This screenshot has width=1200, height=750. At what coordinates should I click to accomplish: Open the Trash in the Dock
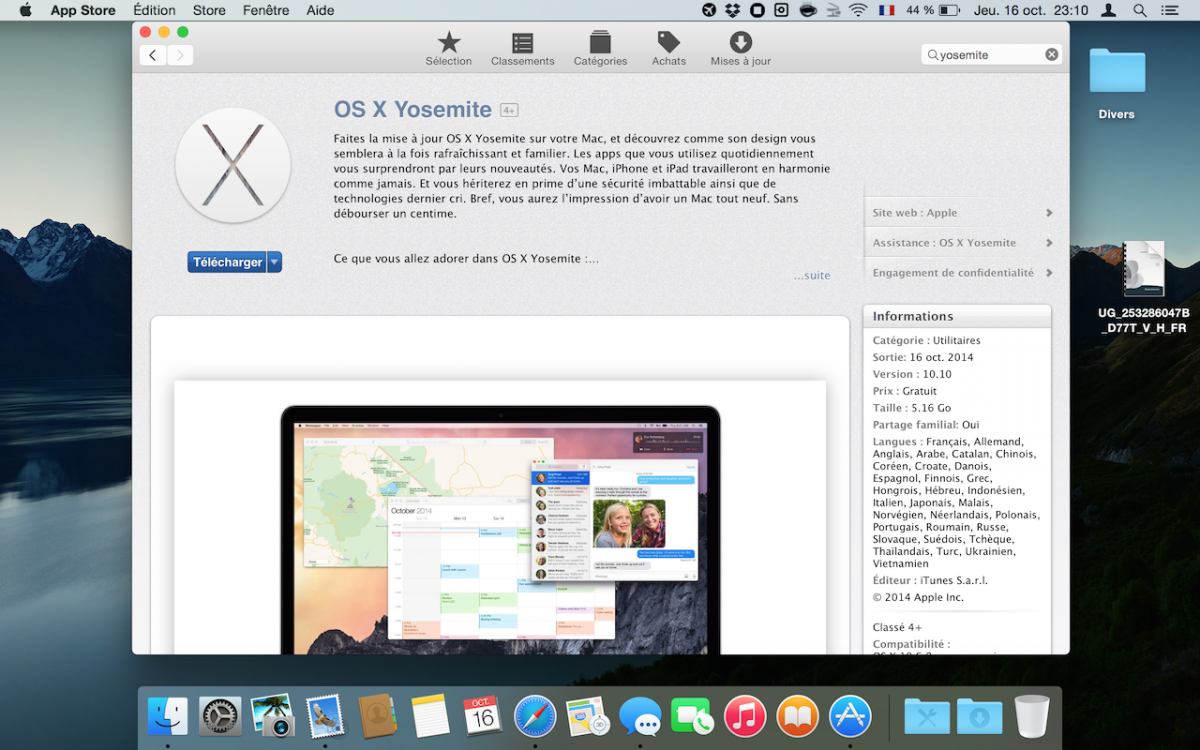(1032, 716)
